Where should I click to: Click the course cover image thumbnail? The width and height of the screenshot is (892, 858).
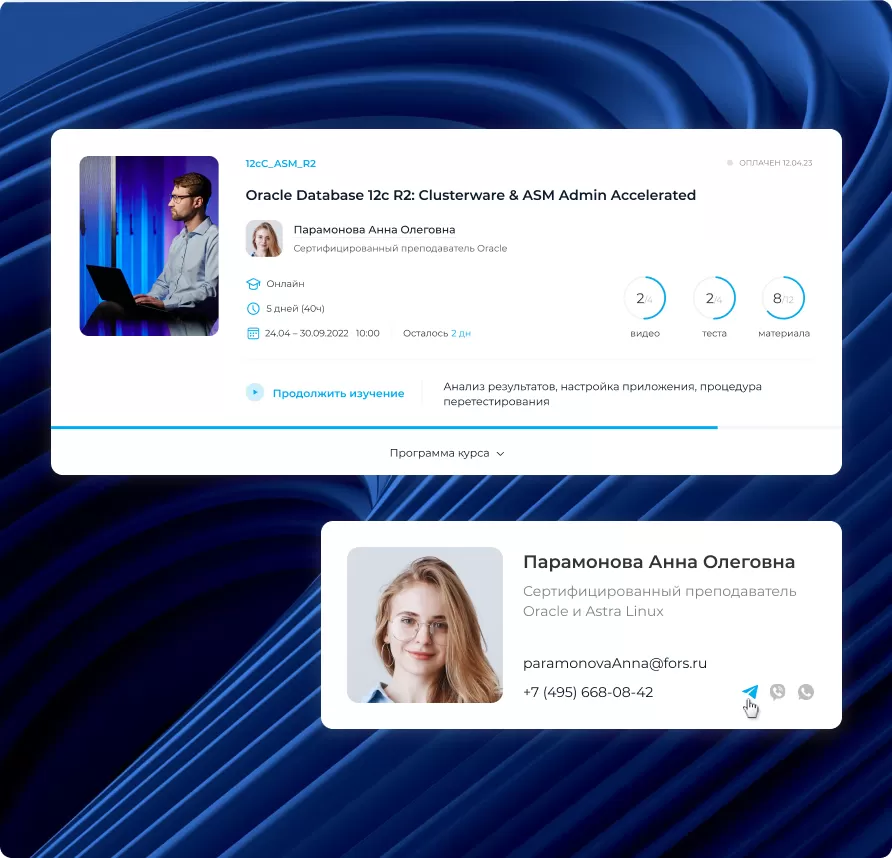(x=149, y=246)
